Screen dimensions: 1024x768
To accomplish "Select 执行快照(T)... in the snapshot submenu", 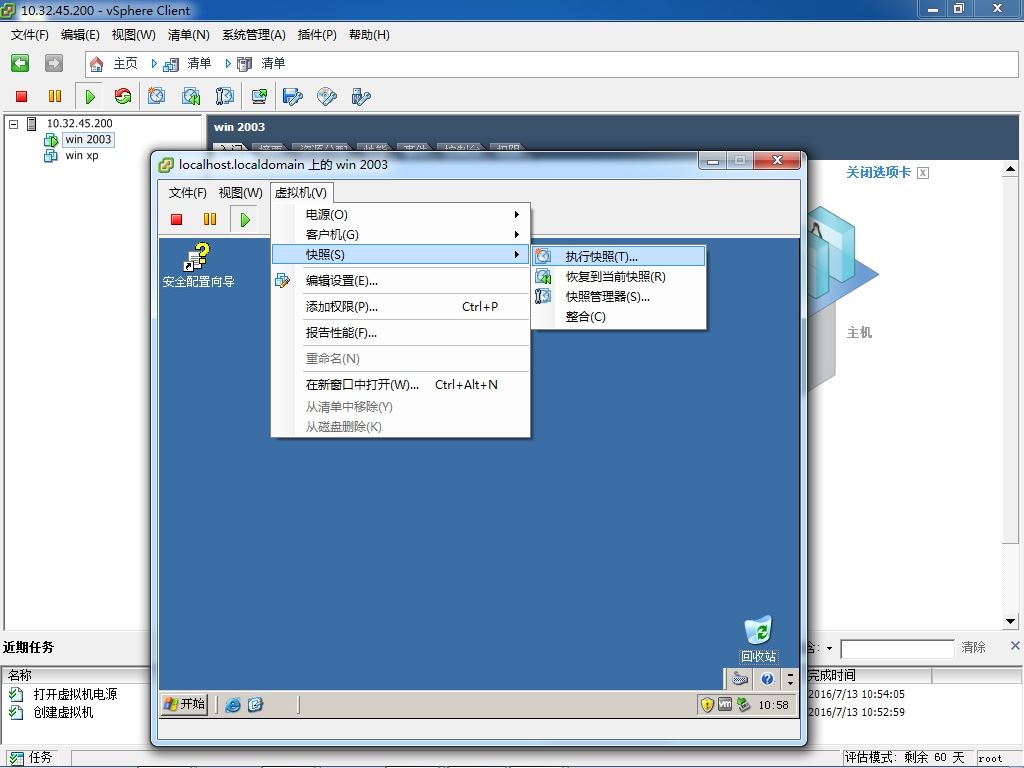I will (x=619, y=256).
